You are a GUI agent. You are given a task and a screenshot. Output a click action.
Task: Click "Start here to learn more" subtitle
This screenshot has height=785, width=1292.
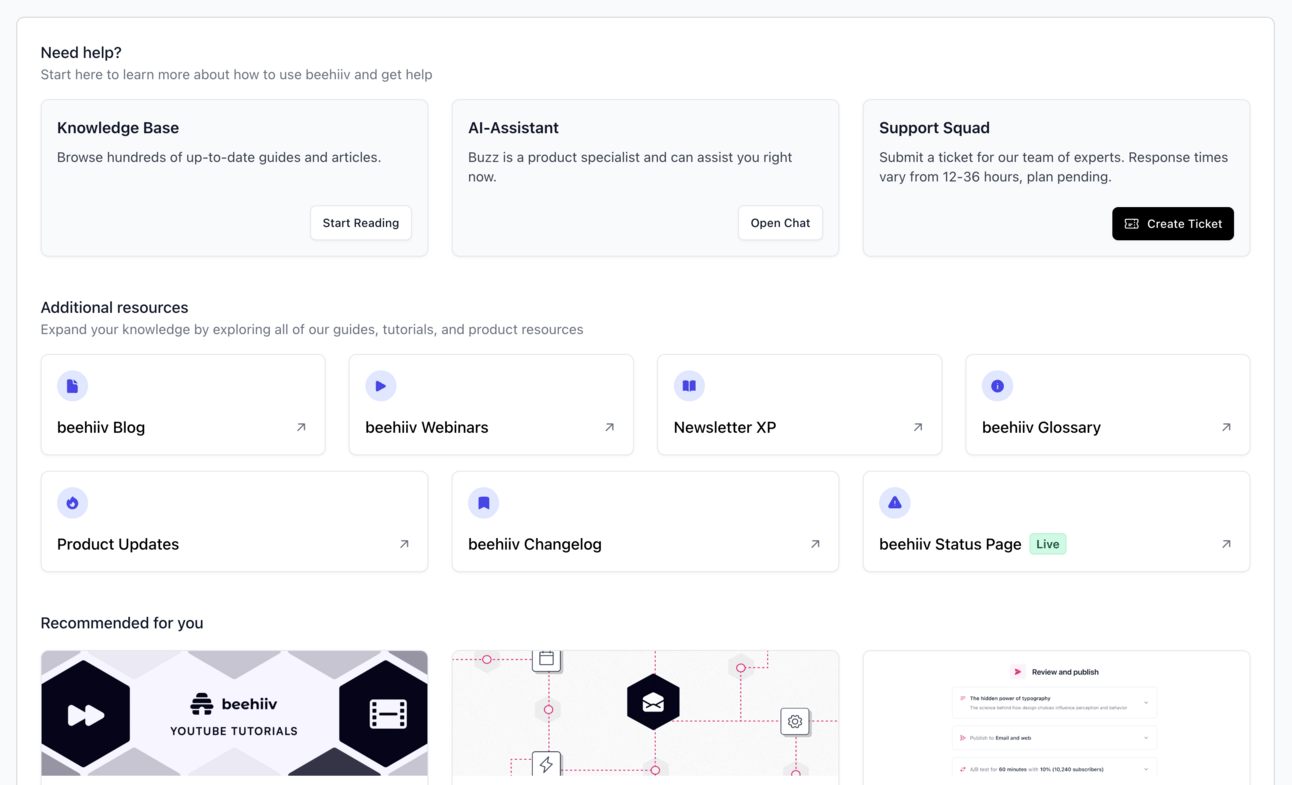click(236, 75)
